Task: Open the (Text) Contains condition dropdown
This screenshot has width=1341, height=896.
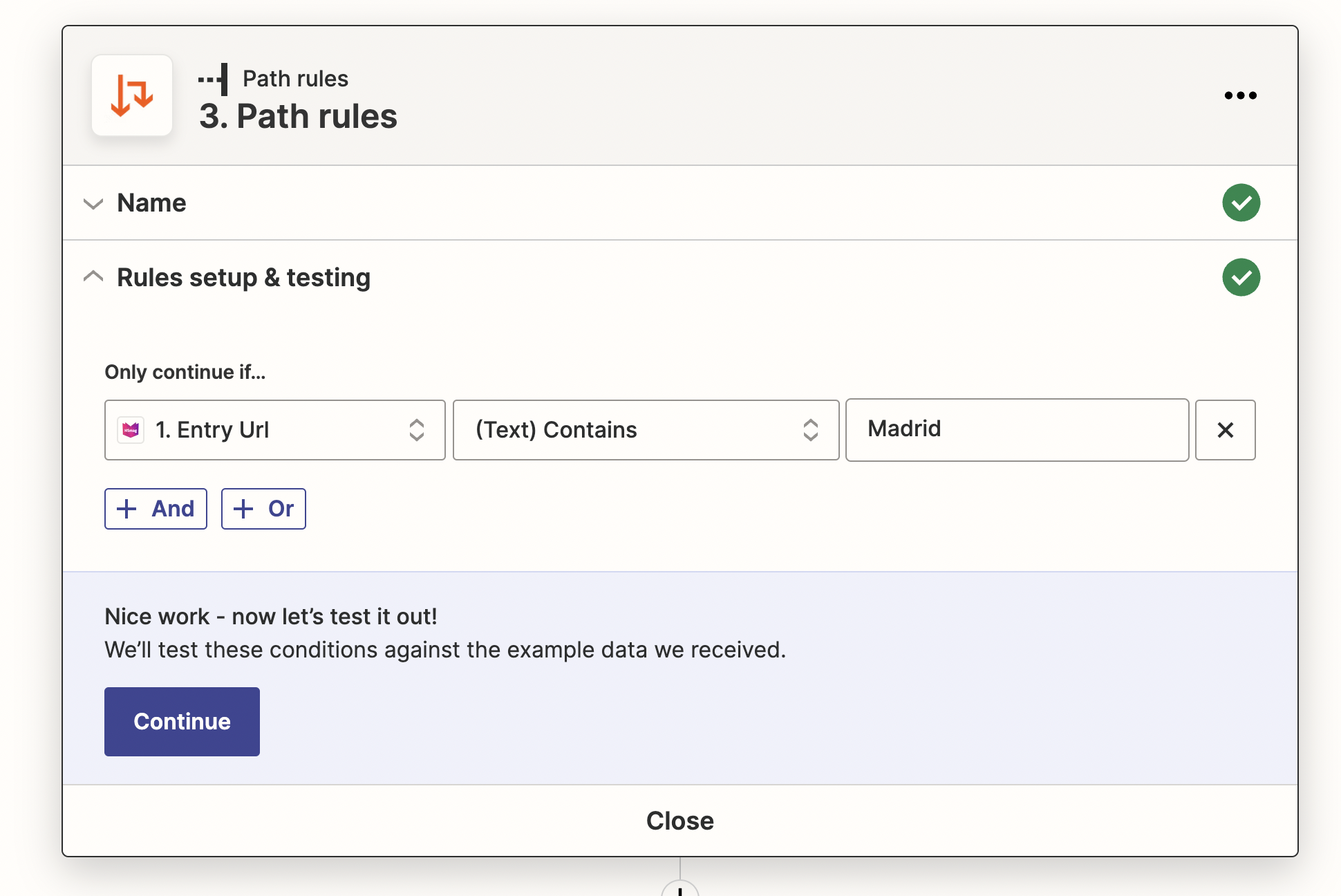Action: (x=645, y=430)
